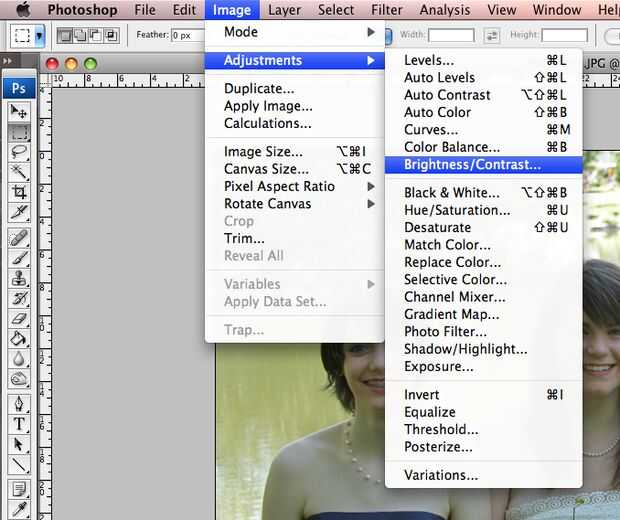Click the Height input field
This screenshot has height=520, width=620.
pos(564,36)
